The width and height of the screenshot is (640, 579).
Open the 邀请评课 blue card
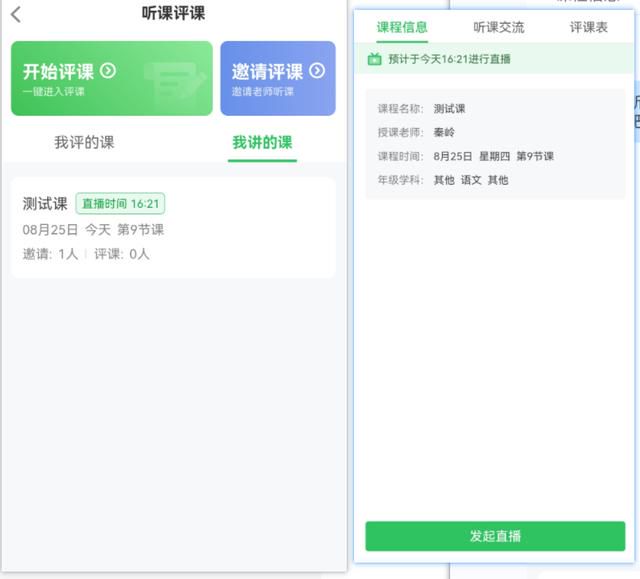coord(278,78)
